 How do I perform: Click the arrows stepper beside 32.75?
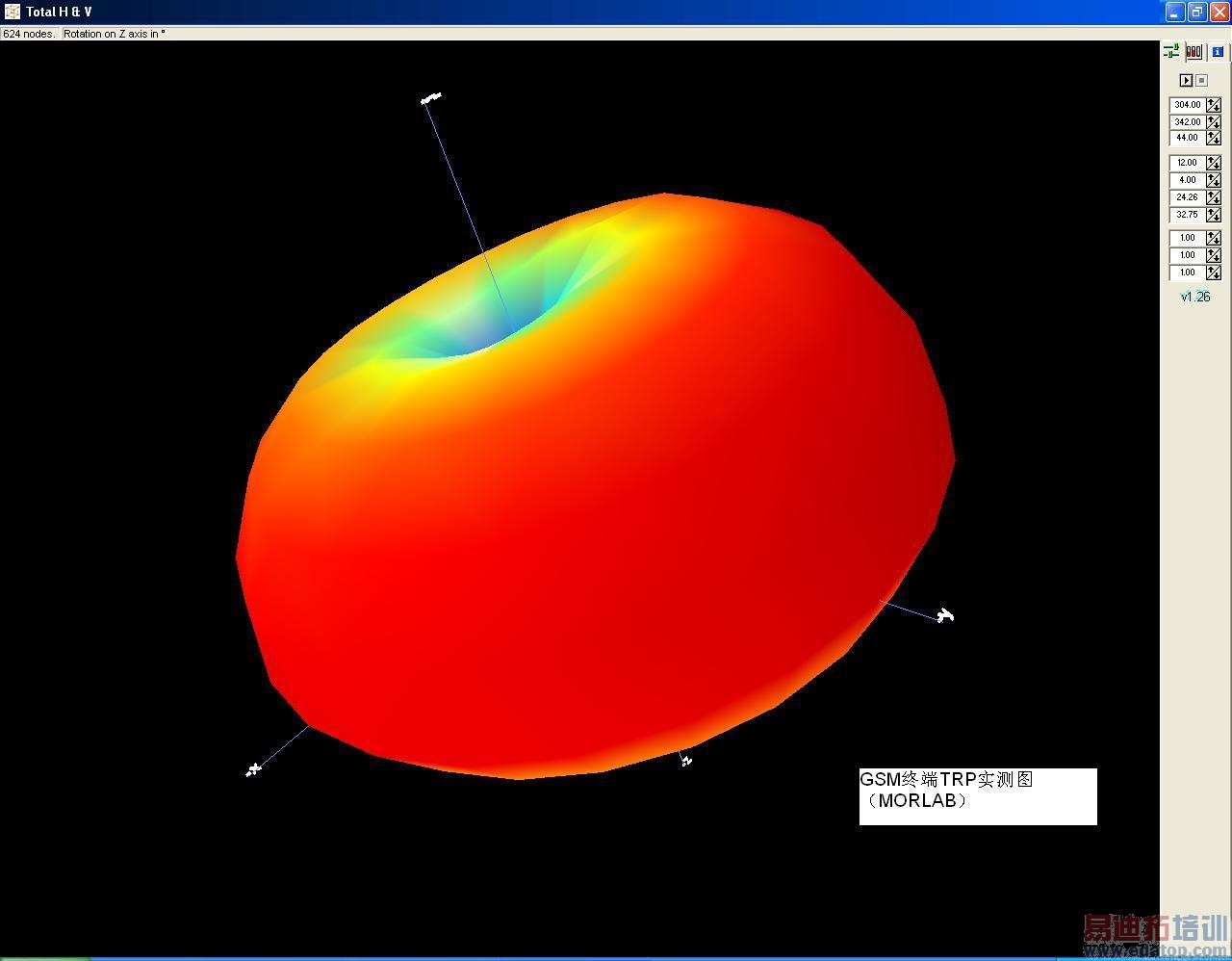coord(1214,215)
